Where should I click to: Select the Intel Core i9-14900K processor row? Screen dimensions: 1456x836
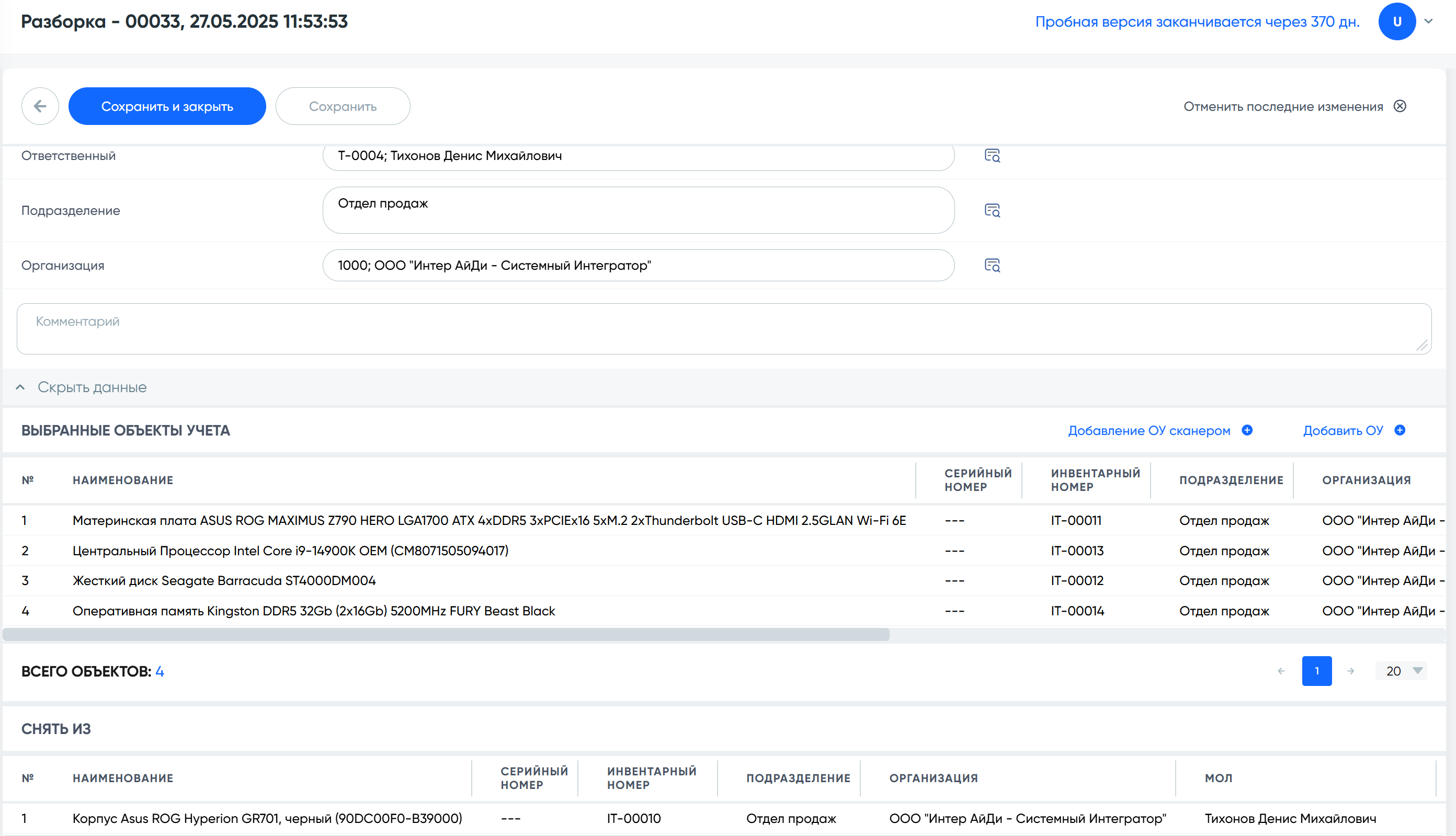[x=724, y=551]
